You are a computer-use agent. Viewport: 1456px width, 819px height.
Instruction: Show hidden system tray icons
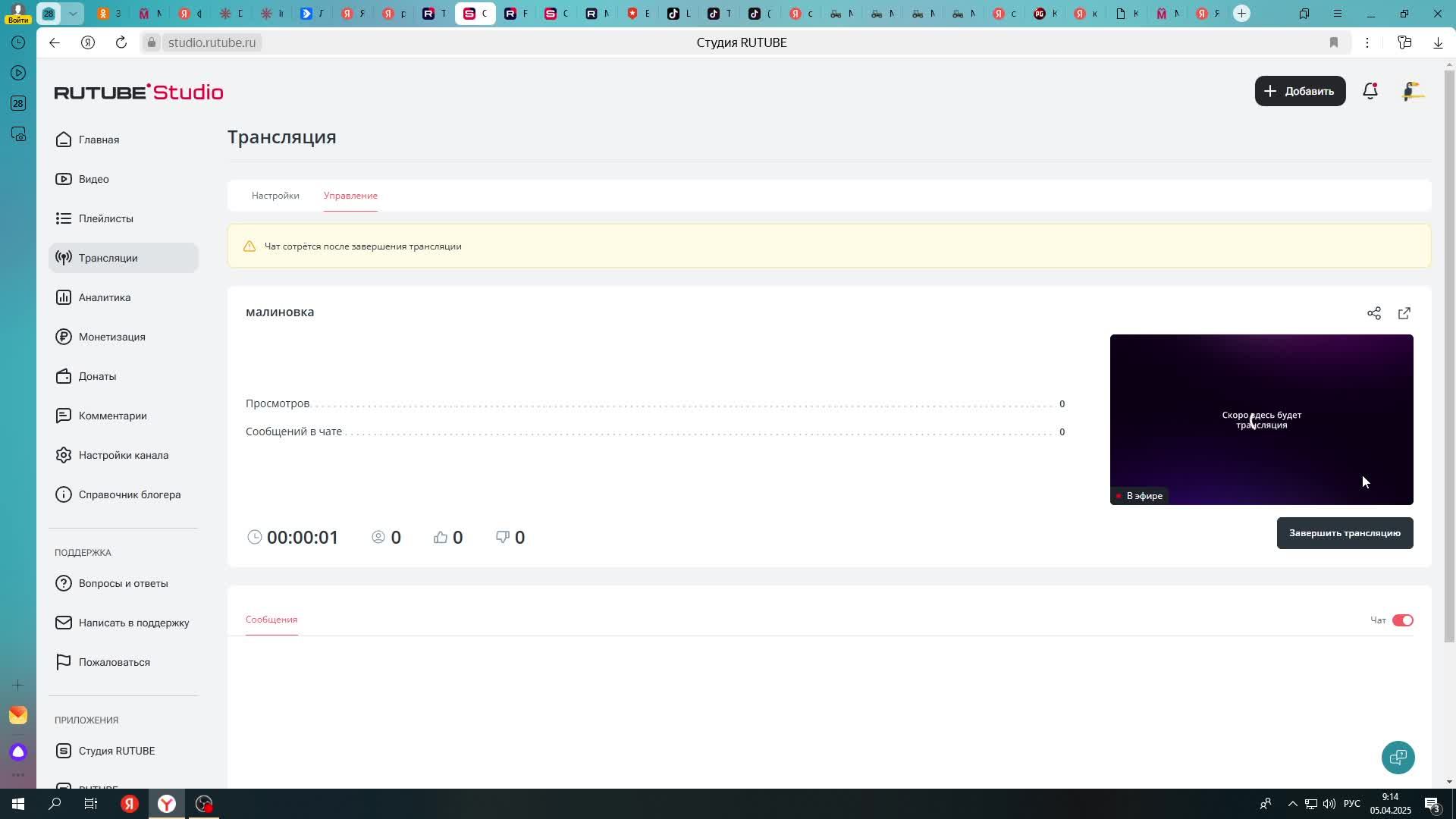[1292, 804]
